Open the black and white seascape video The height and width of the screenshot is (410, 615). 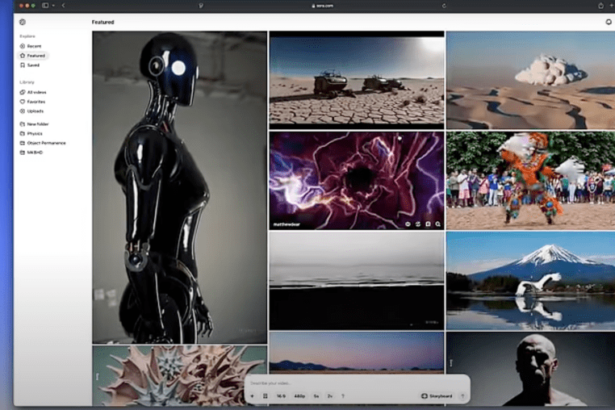357,281
